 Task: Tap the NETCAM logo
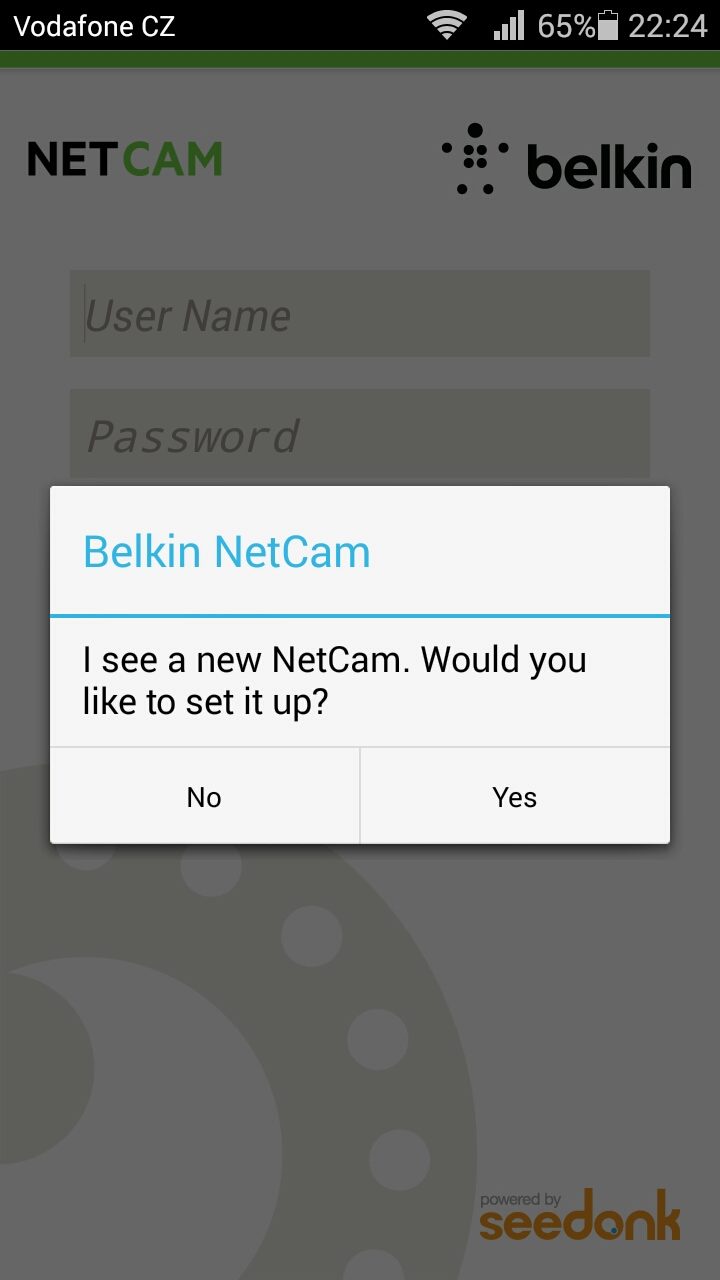tap(125, 159)
